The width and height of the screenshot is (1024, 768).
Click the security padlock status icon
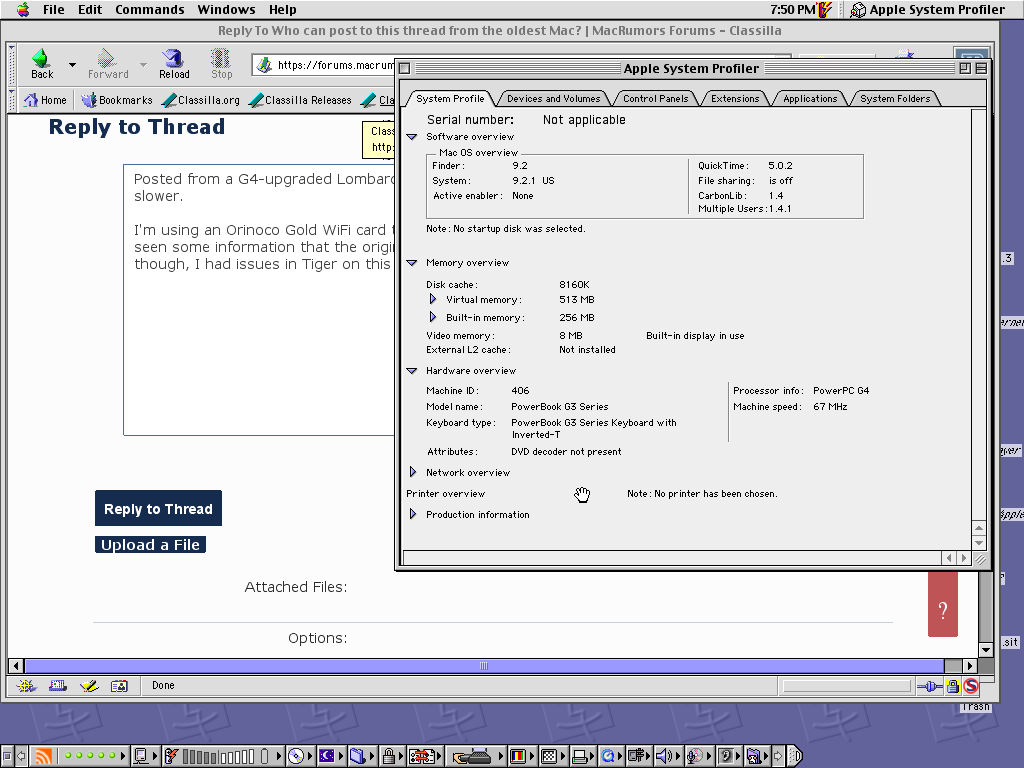click(953, 686)
